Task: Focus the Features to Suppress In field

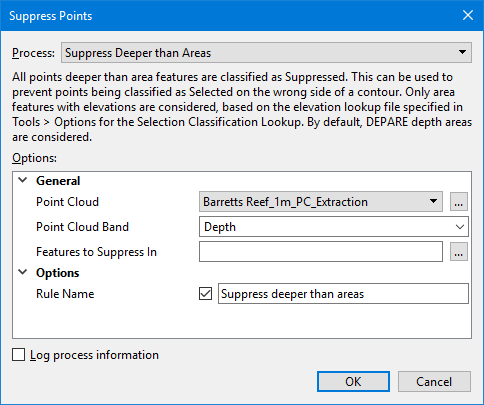Action: pyautogui.click(x=321, y=252)
